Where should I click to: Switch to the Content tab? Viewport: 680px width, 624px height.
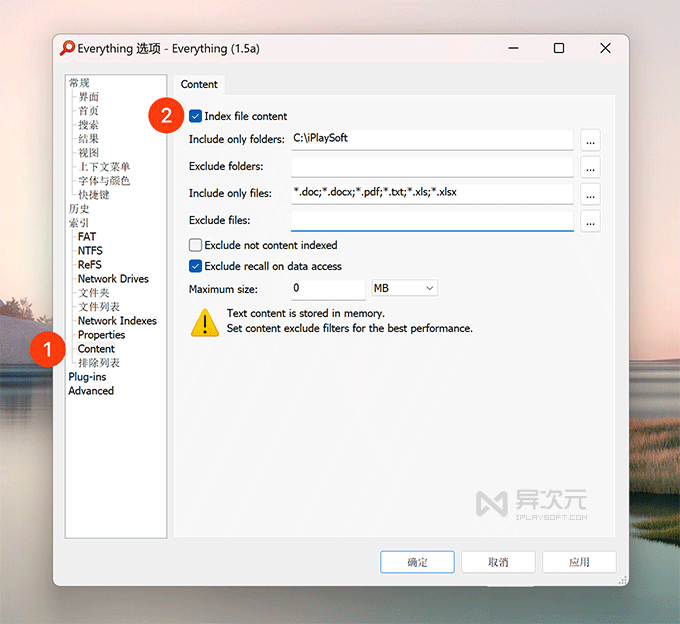(199, 85)
